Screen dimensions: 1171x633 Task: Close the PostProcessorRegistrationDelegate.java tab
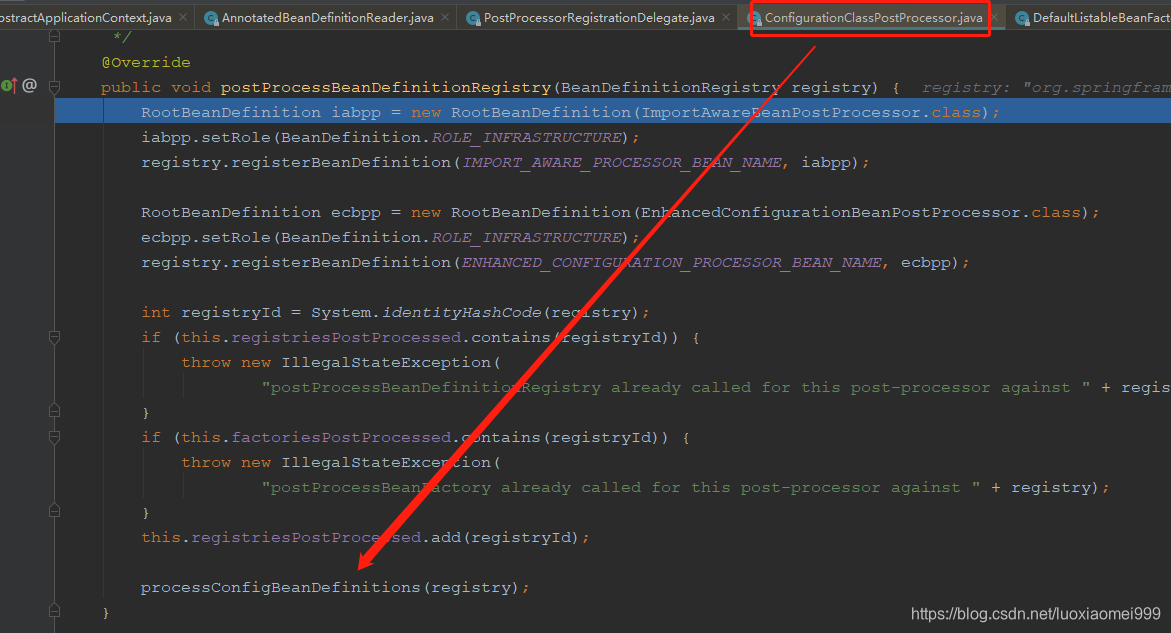click(x=726, y=17)
